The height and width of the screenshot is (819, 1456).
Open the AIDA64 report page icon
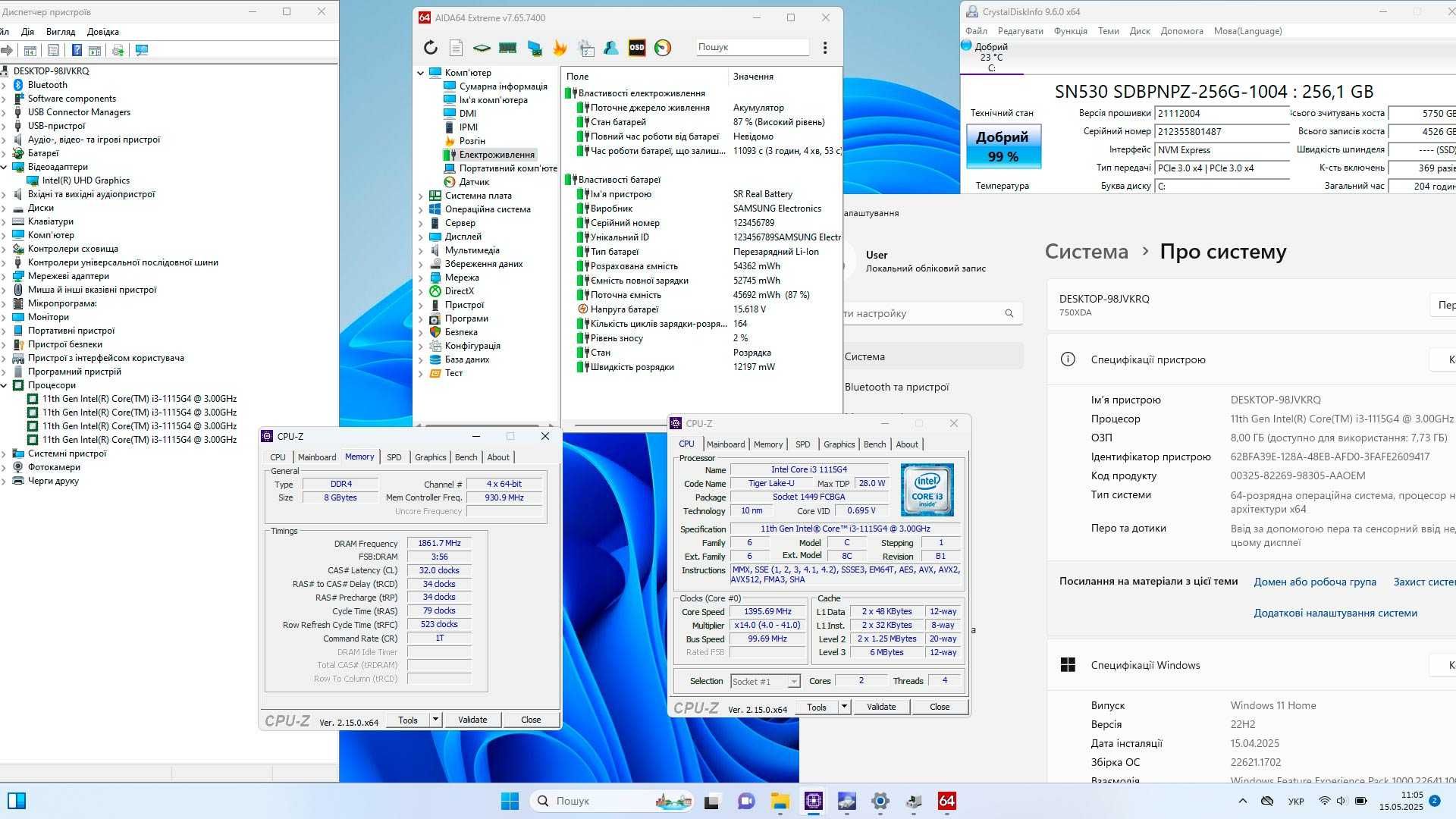pyautogui.click(x=456, y=48)
